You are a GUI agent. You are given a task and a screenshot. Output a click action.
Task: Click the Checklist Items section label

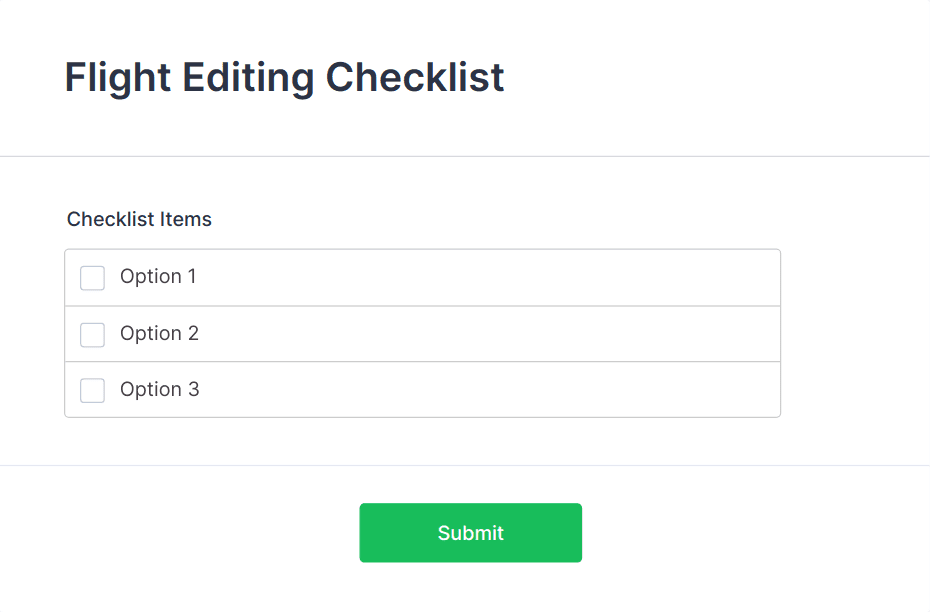[139, 219]
